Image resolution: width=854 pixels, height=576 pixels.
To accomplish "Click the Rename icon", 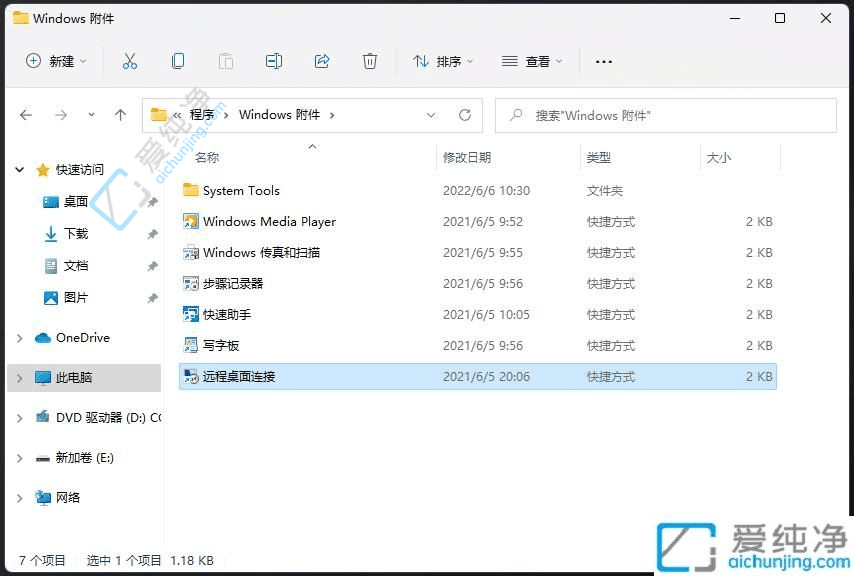I will point(273,61).
